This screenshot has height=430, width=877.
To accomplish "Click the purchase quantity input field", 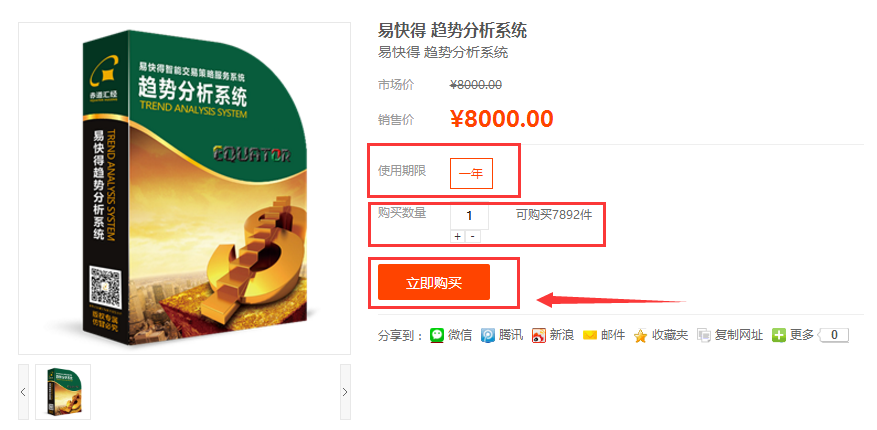I will (x=469, y=216).
